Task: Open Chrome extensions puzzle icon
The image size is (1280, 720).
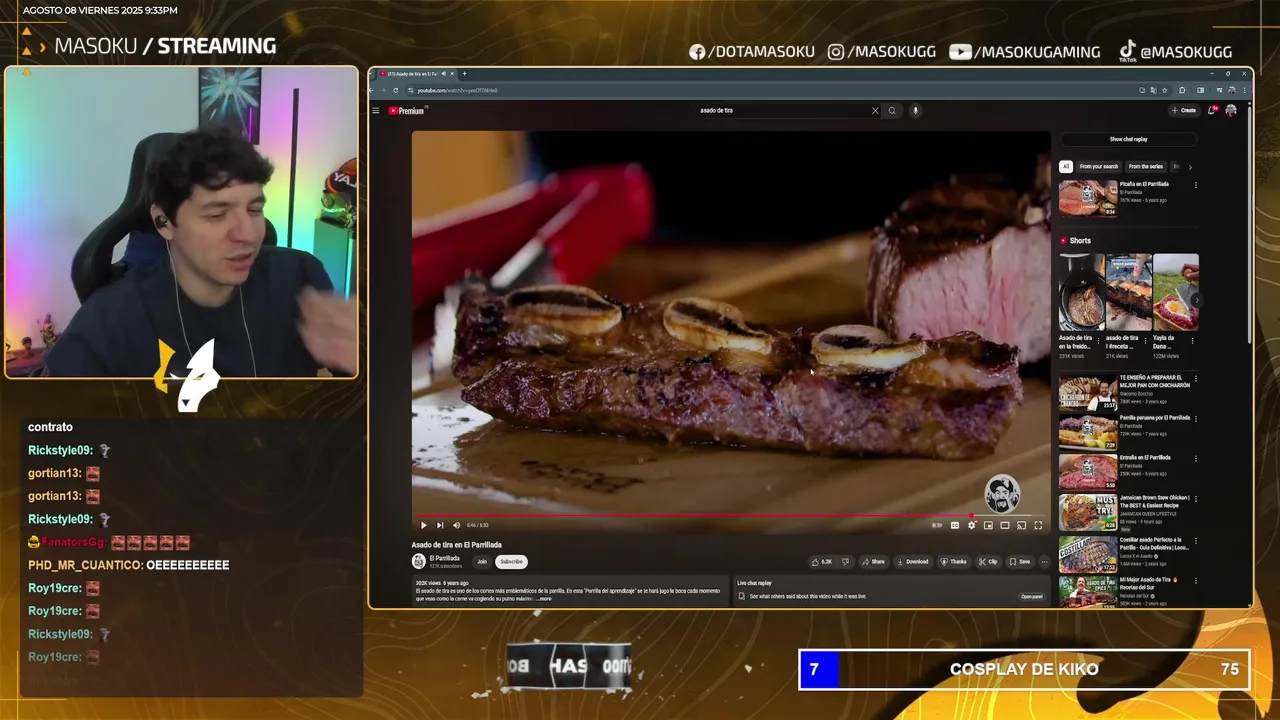Action: pos(1182,90)
